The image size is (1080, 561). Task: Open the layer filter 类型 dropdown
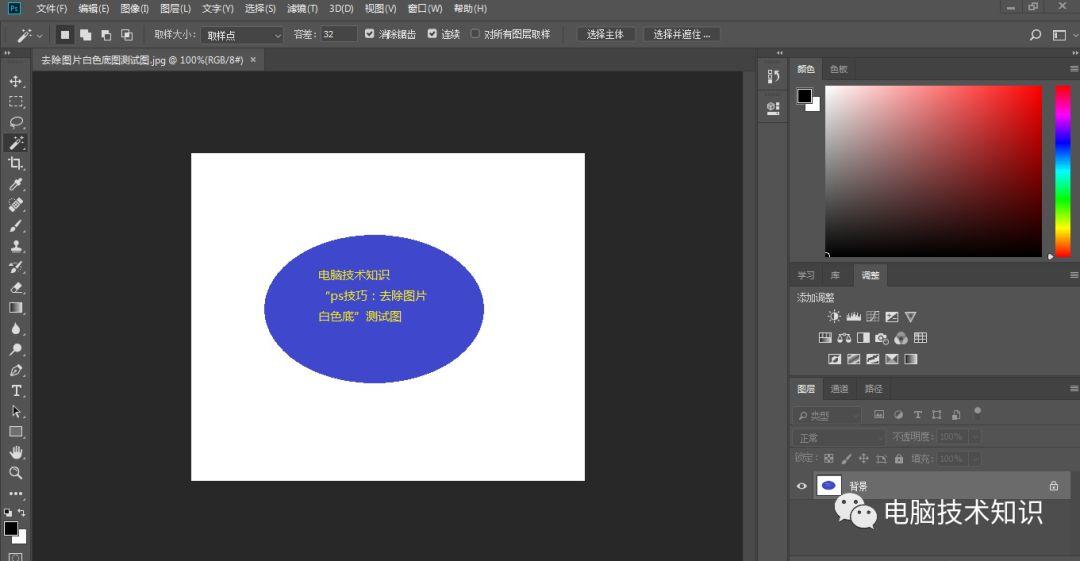click(x=827, y=416)
